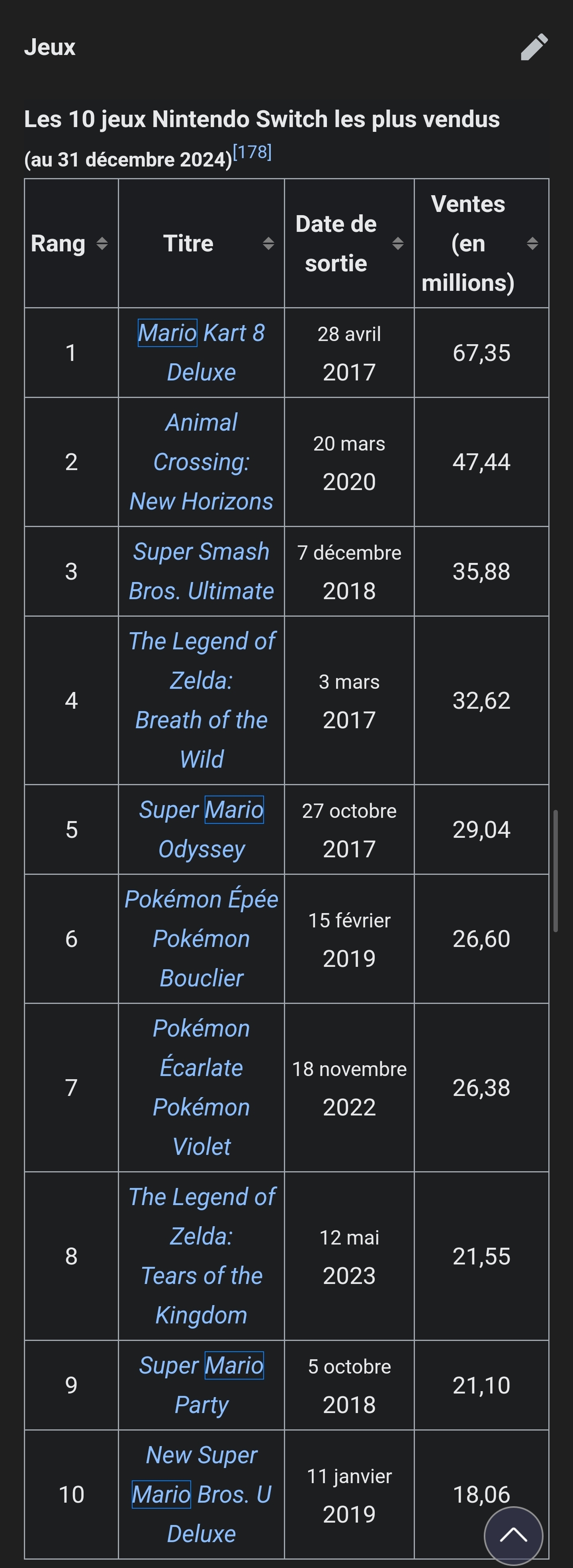Sort table by Titre column arrows
The image size is (573, 1568).
click(268, 243)
